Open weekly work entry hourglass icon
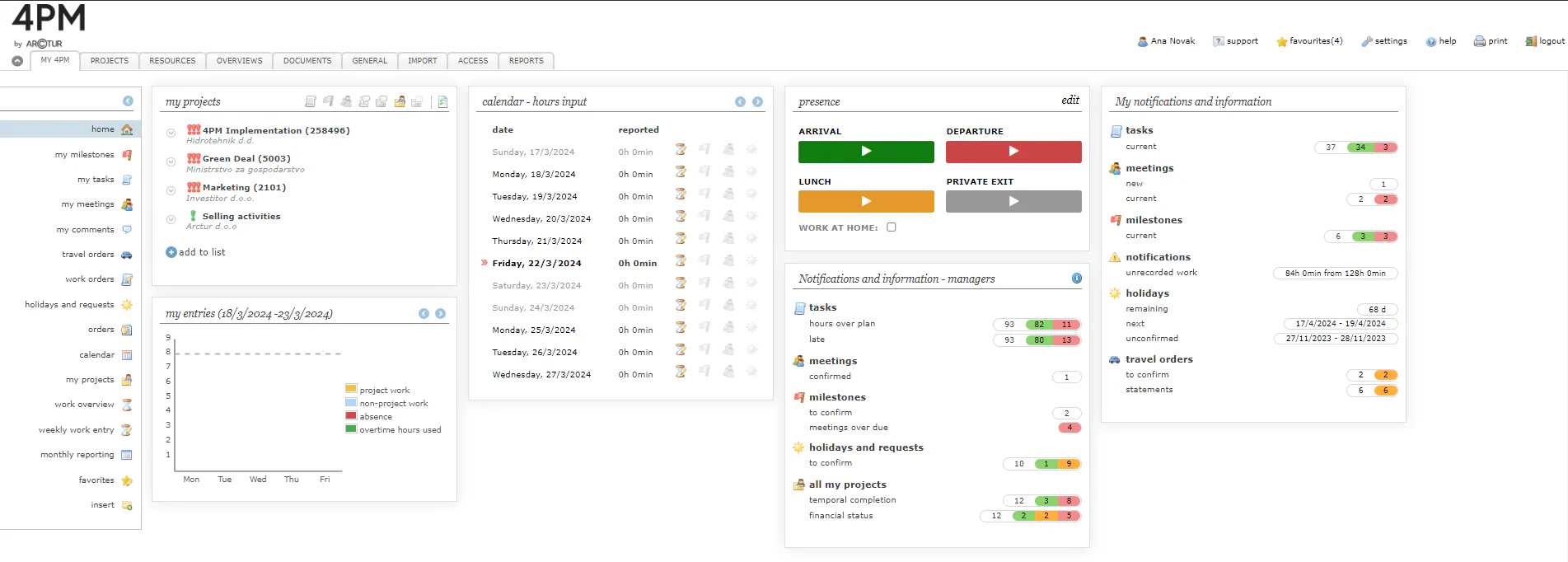This screenshot has height=562, width=1568. pyautogui.click(x=127, y=430)
